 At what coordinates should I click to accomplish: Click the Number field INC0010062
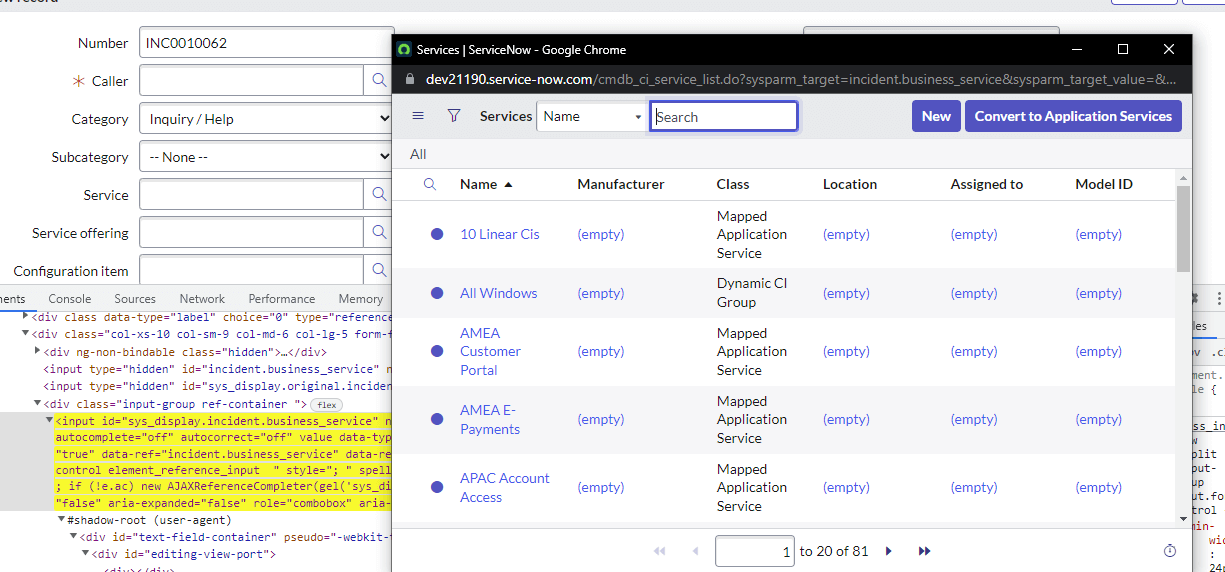click(267, 43)
